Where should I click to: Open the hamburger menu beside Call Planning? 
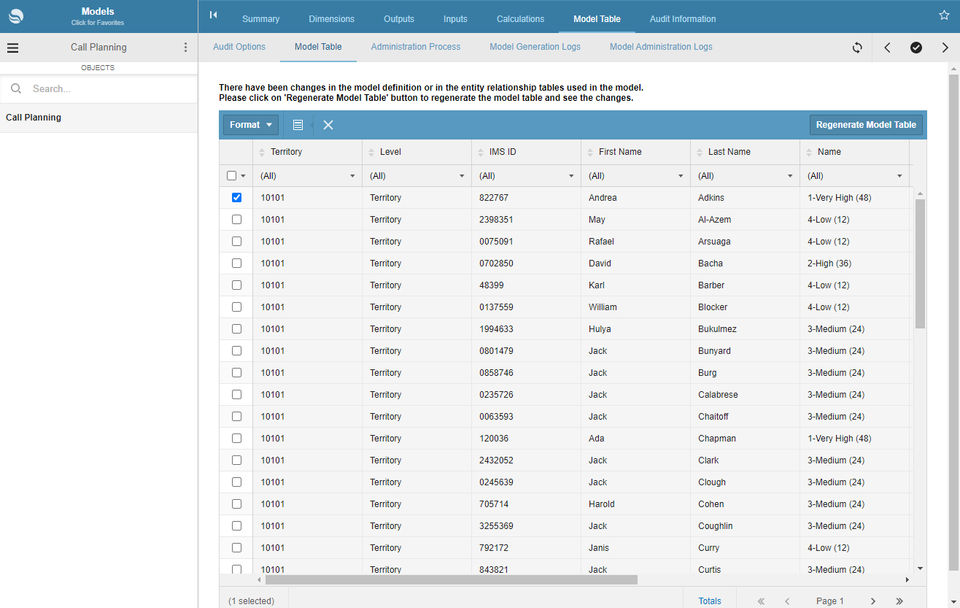click(x=13, y=47)
